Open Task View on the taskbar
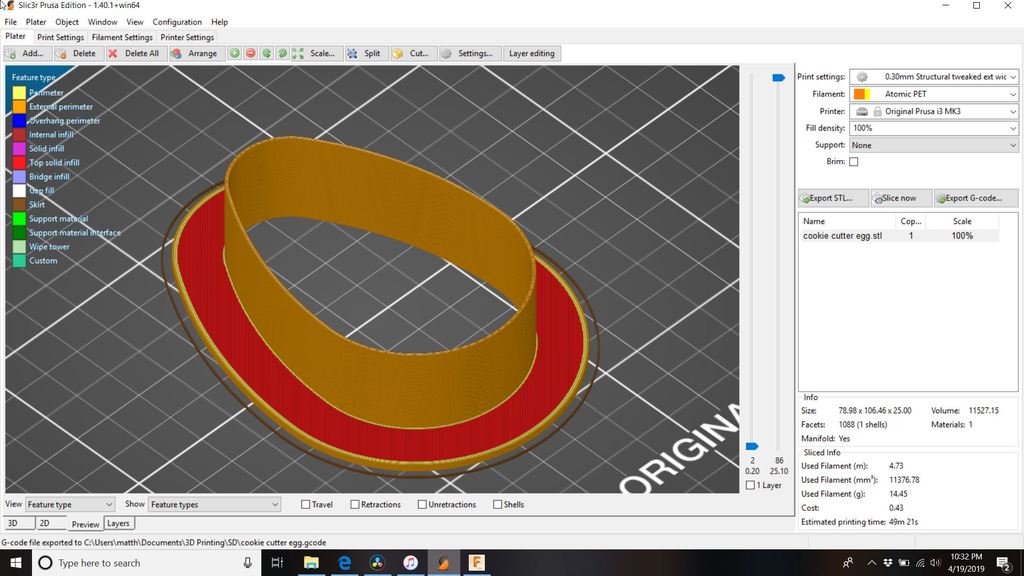The width and height of the screenshot is (1024, 576). click(x=277, y=562)
